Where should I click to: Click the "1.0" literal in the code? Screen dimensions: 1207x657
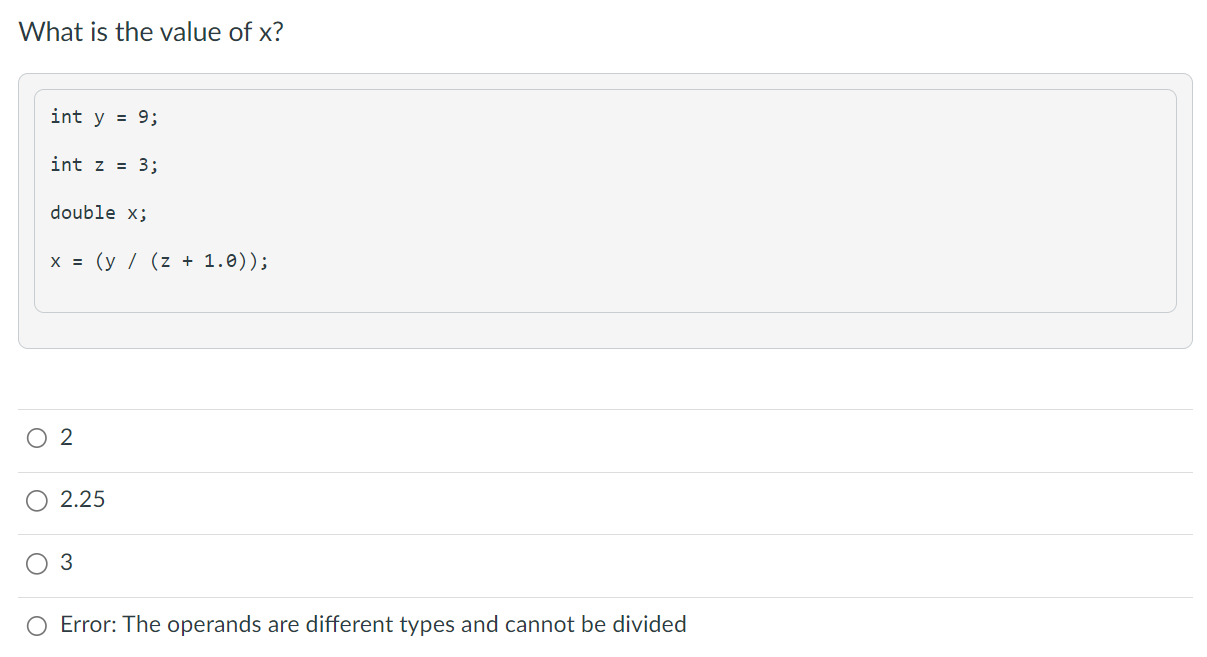click(x=221, y=262)
